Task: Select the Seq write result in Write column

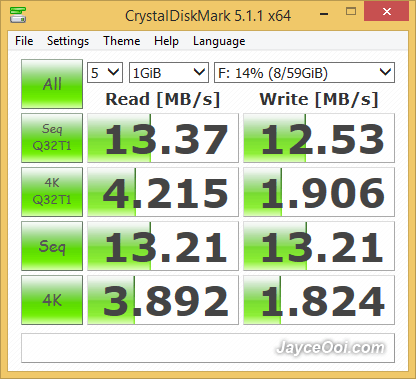Action: click(x=319, y=246)
